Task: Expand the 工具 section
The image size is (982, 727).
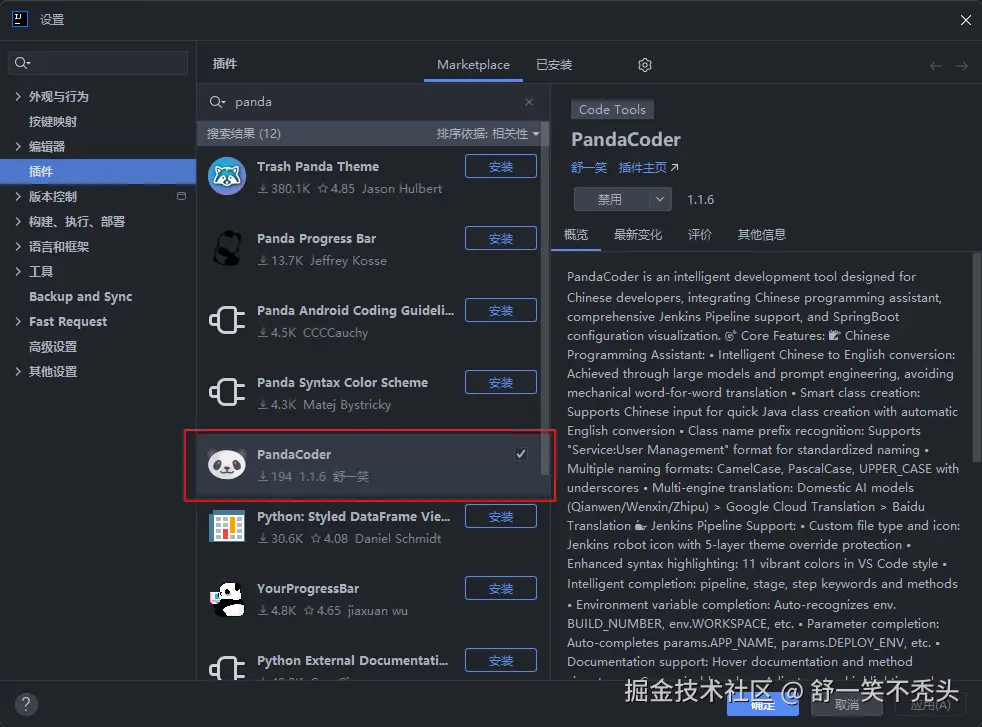Action: (x=18, y=272)
